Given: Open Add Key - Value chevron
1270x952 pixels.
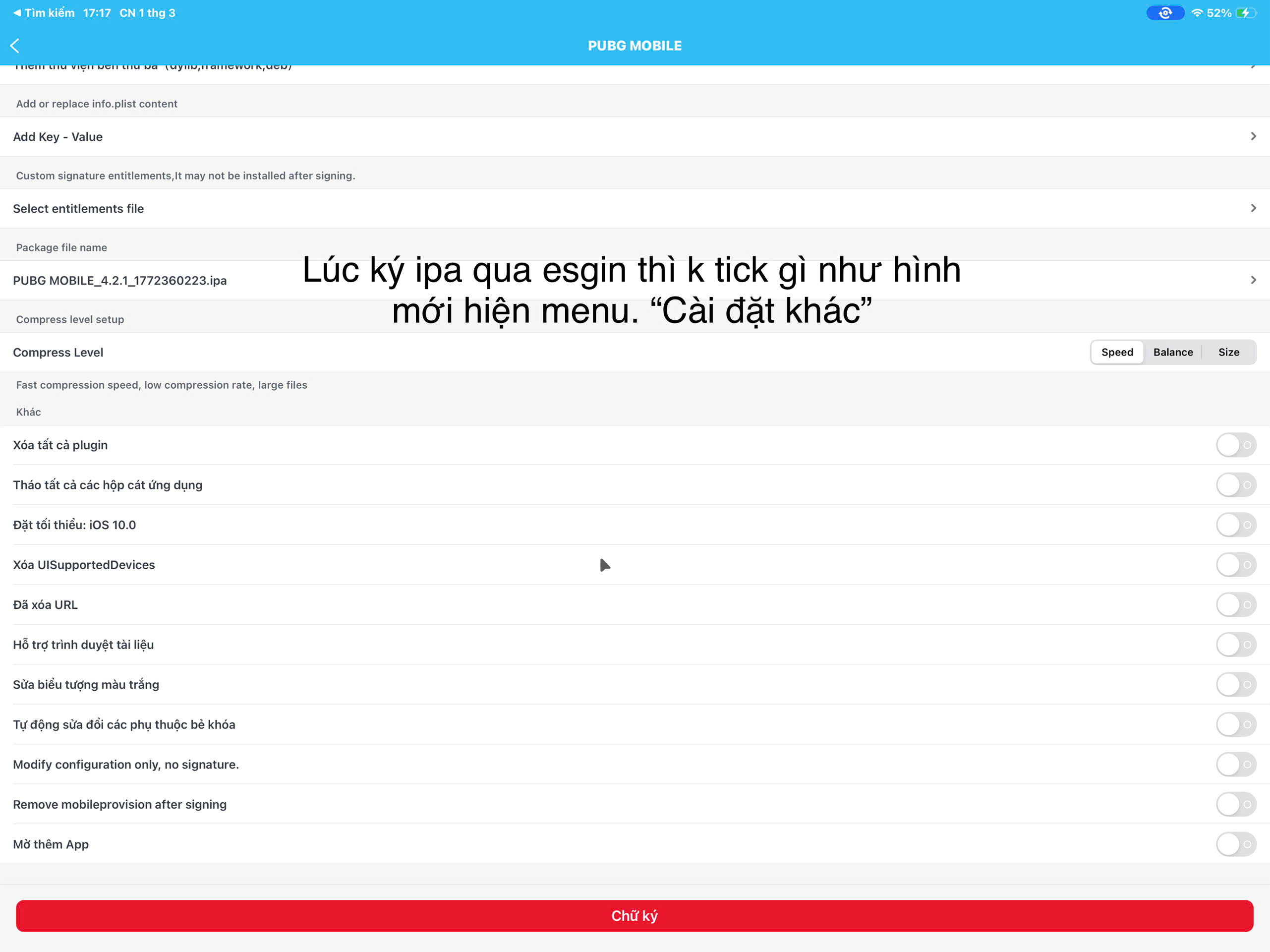Looking at the screenshot, I should pyautogui.click(x=1253, y=136).
